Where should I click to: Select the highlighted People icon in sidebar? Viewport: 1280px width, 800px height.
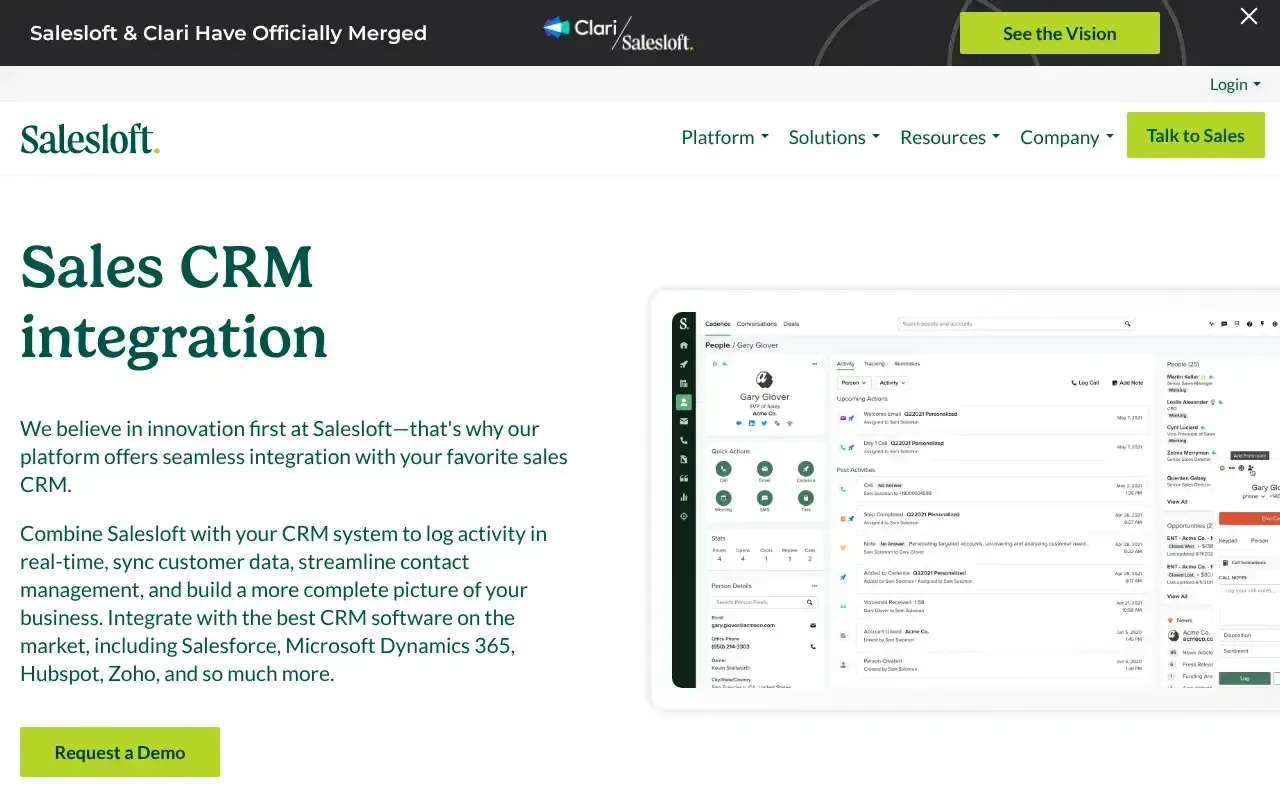[x=684, y=402]
